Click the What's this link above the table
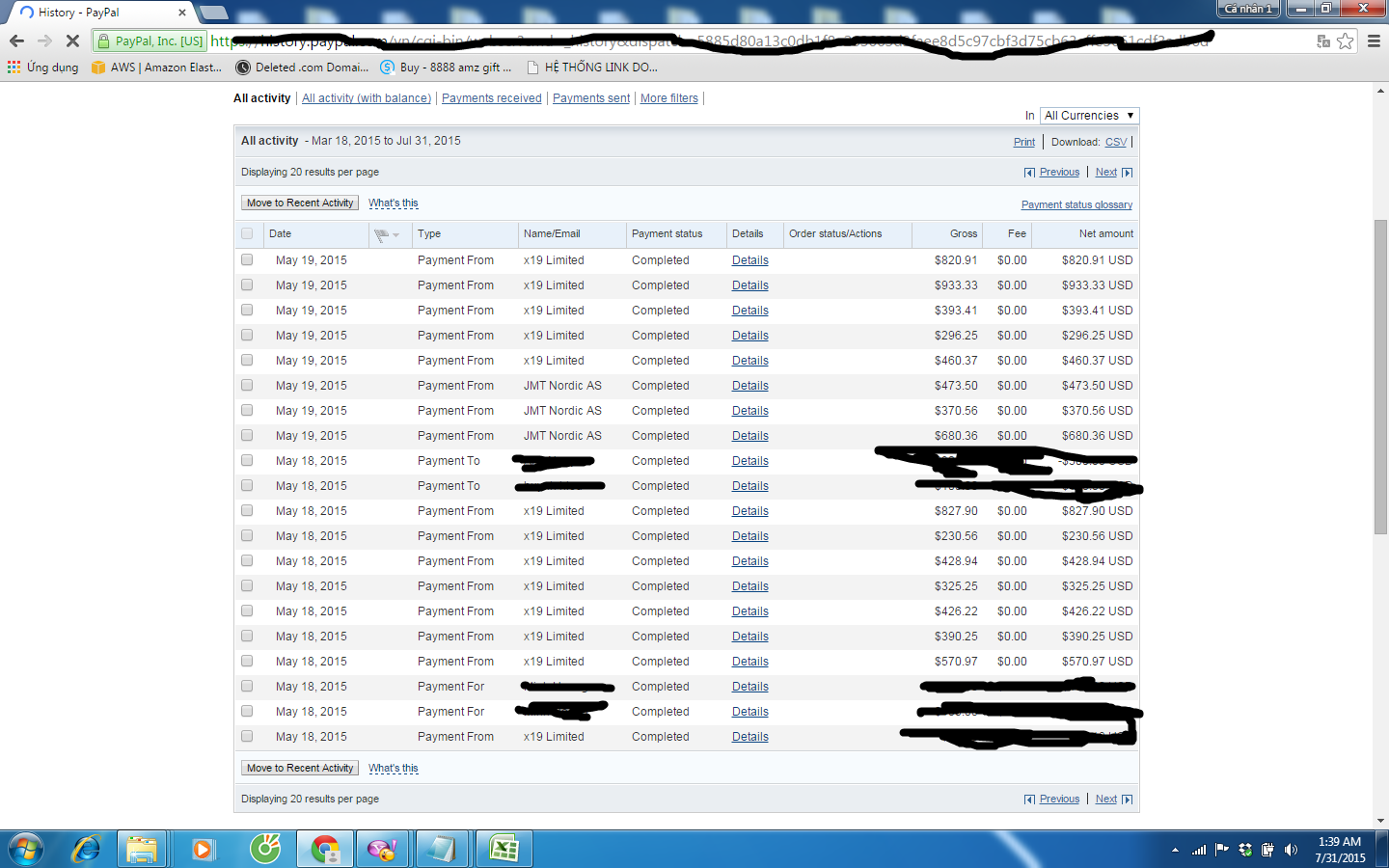The width and height of the screenshot is (1389, 868). [394, 203]
